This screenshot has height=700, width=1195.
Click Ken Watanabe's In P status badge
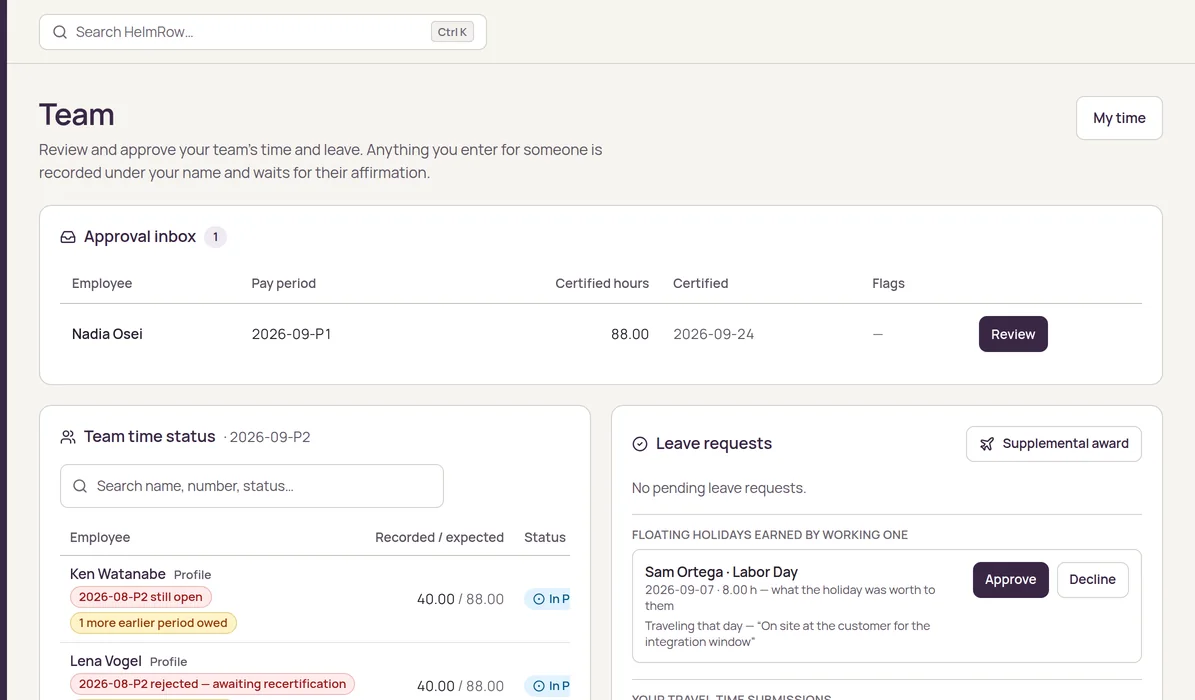click(547, 599)
